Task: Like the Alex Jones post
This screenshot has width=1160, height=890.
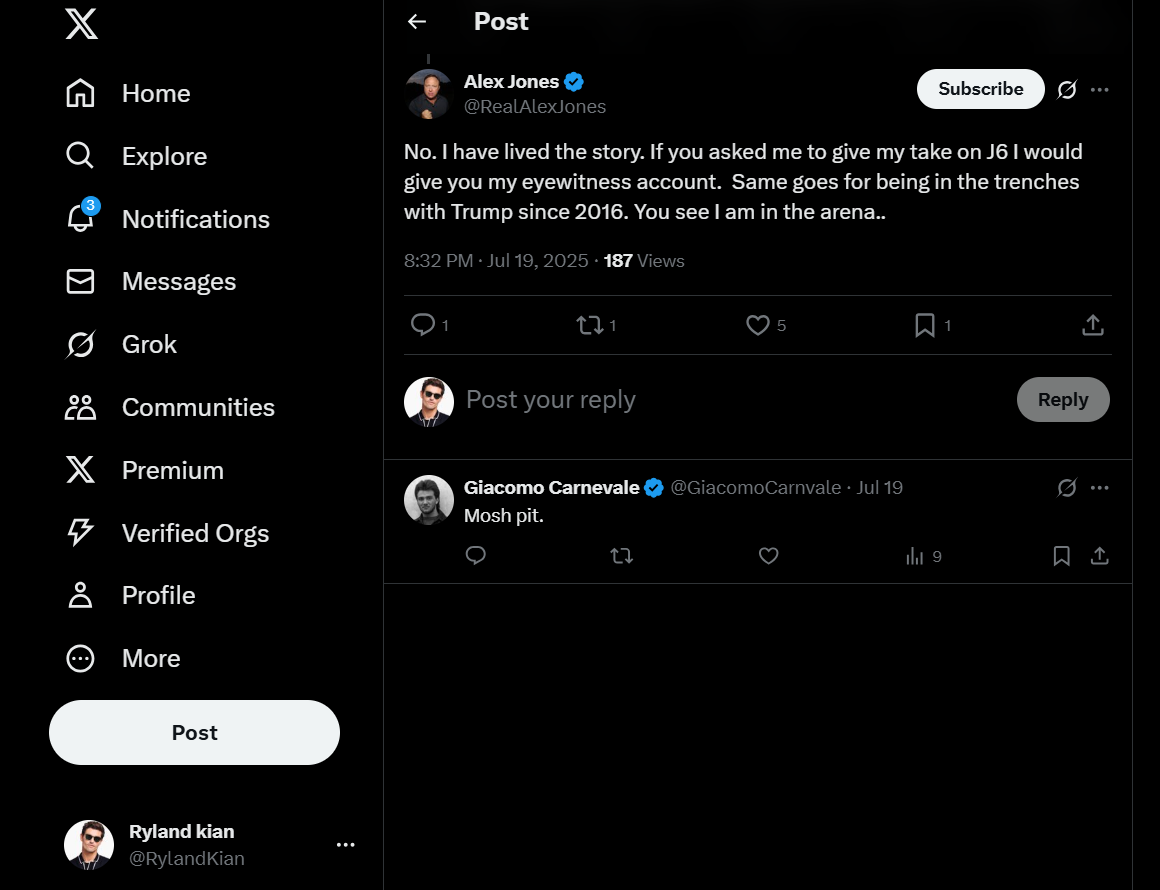Action: click(758, 325)
